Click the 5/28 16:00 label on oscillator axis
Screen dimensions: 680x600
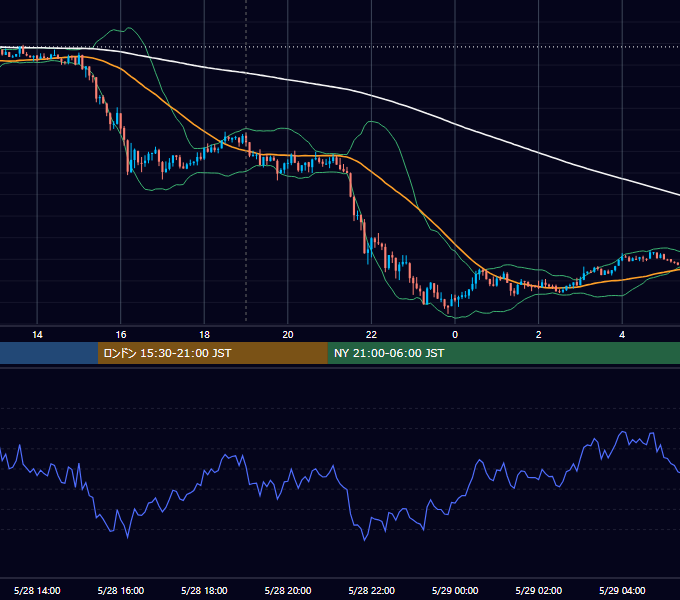[121, 590]
